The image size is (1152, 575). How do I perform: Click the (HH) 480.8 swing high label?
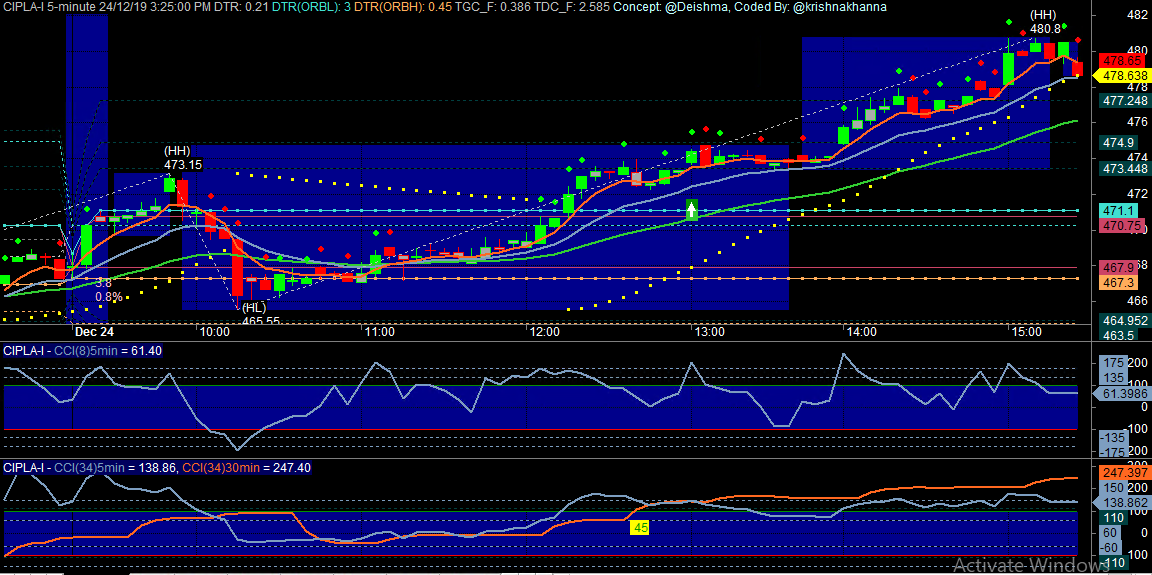[1045, 23]
